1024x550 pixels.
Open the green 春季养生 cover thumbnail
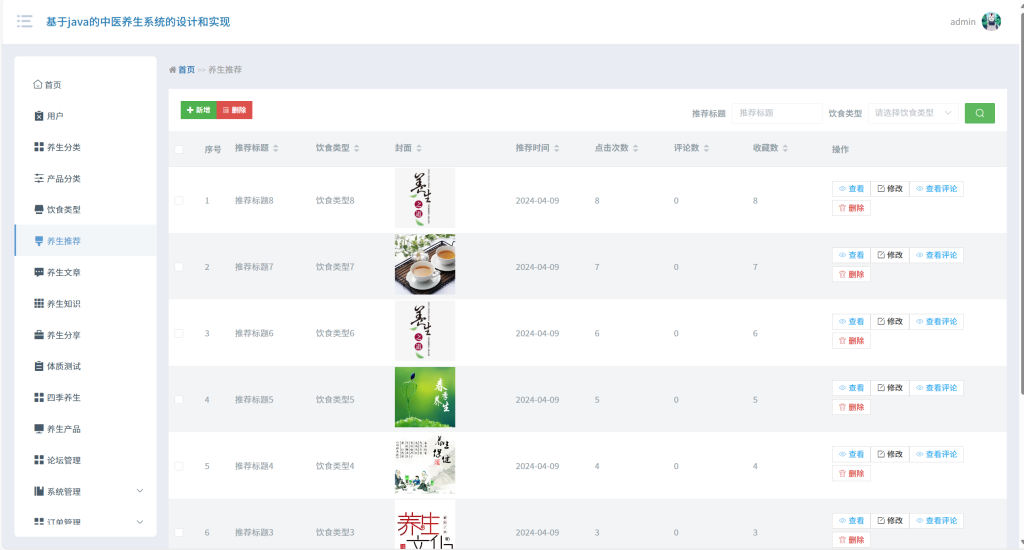[424, 397]
